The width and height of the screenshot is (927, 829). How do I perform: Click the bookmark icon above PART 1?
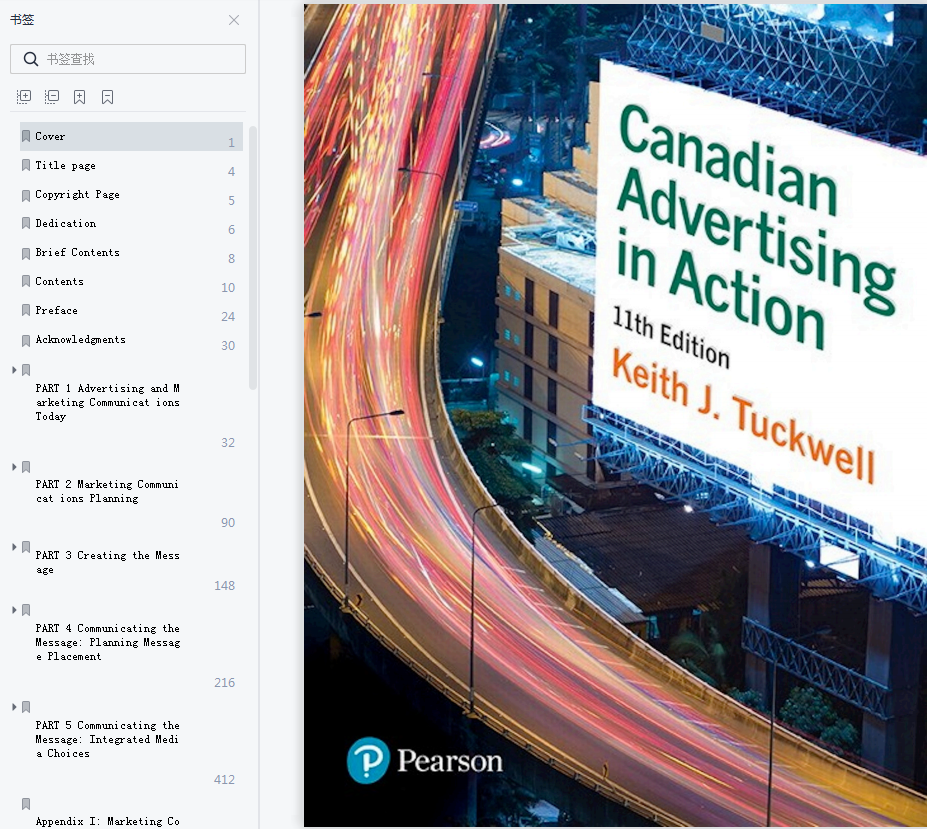(x=26, y=370)
